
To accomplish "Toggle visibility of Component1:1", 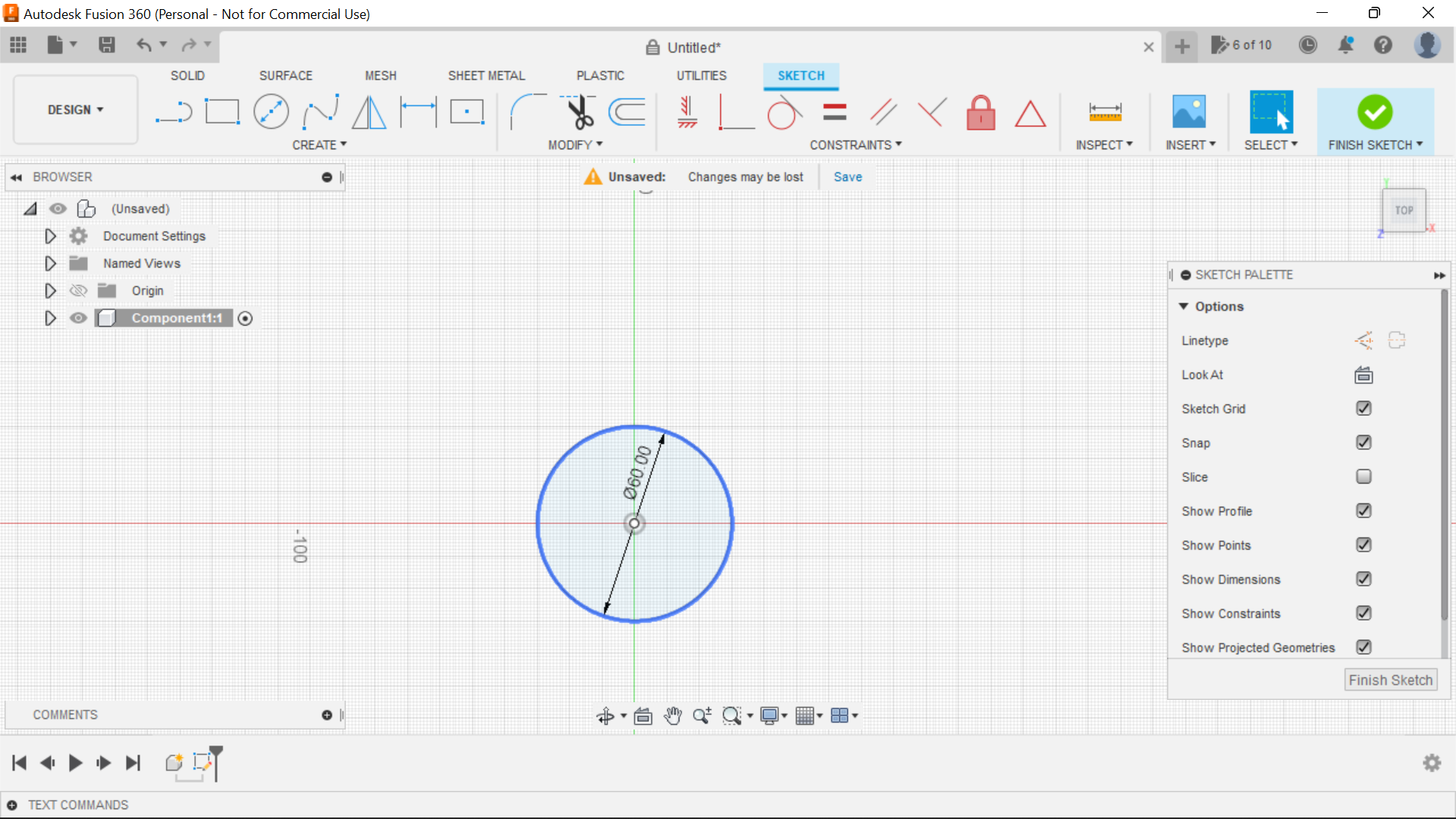I will [78, 318].
